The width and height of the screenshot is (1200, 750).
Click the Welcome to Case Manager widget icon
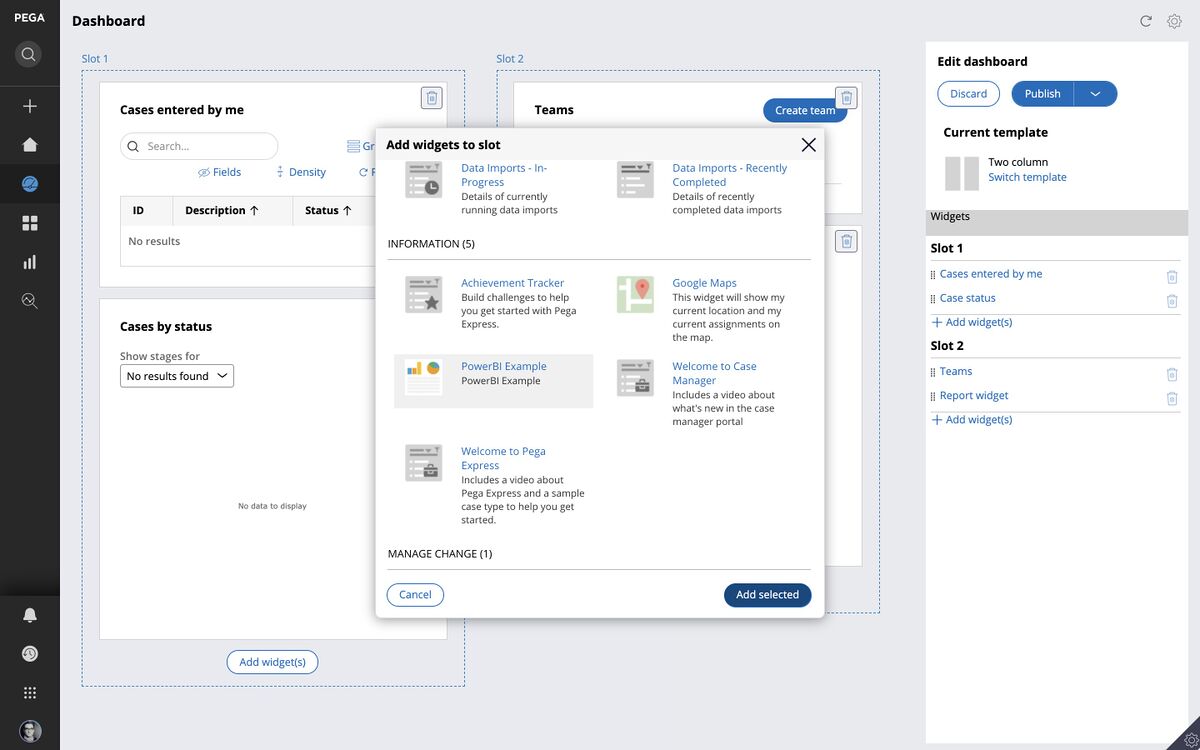[635, 378]
